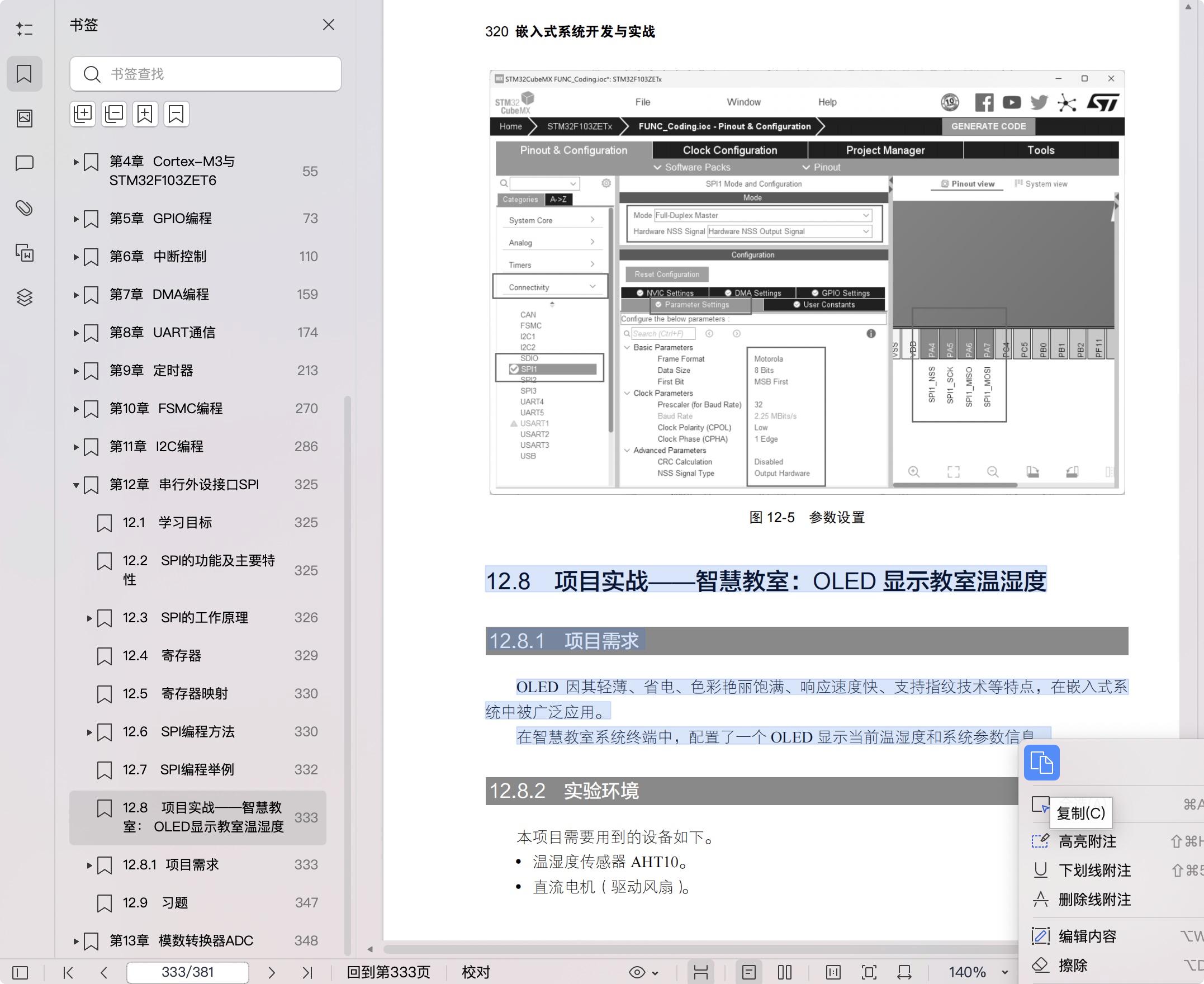1204x984 pixels.
Task: Expand chapter 7 DMA编程 bookmark
Action: click(76, 295)
